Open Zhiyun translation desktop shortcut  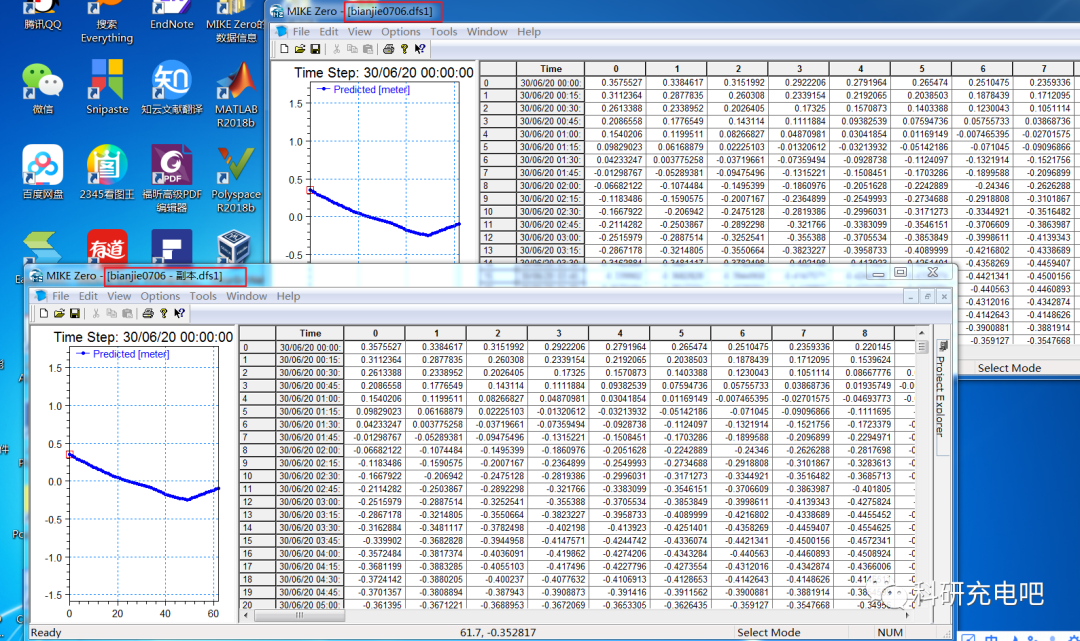(x=172, y=87)
